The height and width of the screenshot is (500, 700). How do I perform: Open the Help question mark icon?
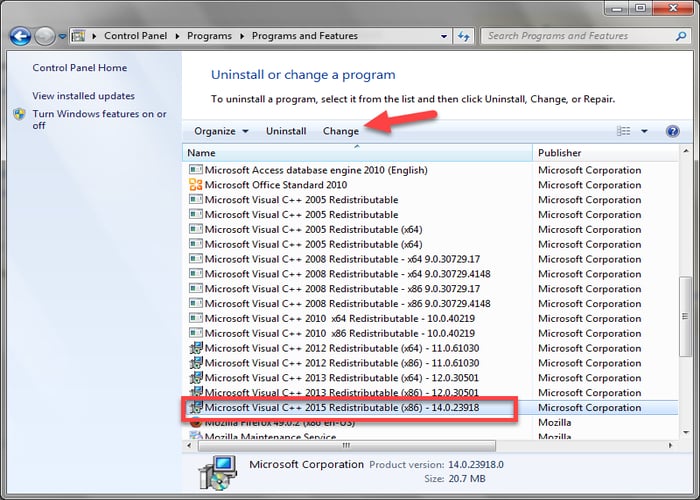click(x=672, y=131)
